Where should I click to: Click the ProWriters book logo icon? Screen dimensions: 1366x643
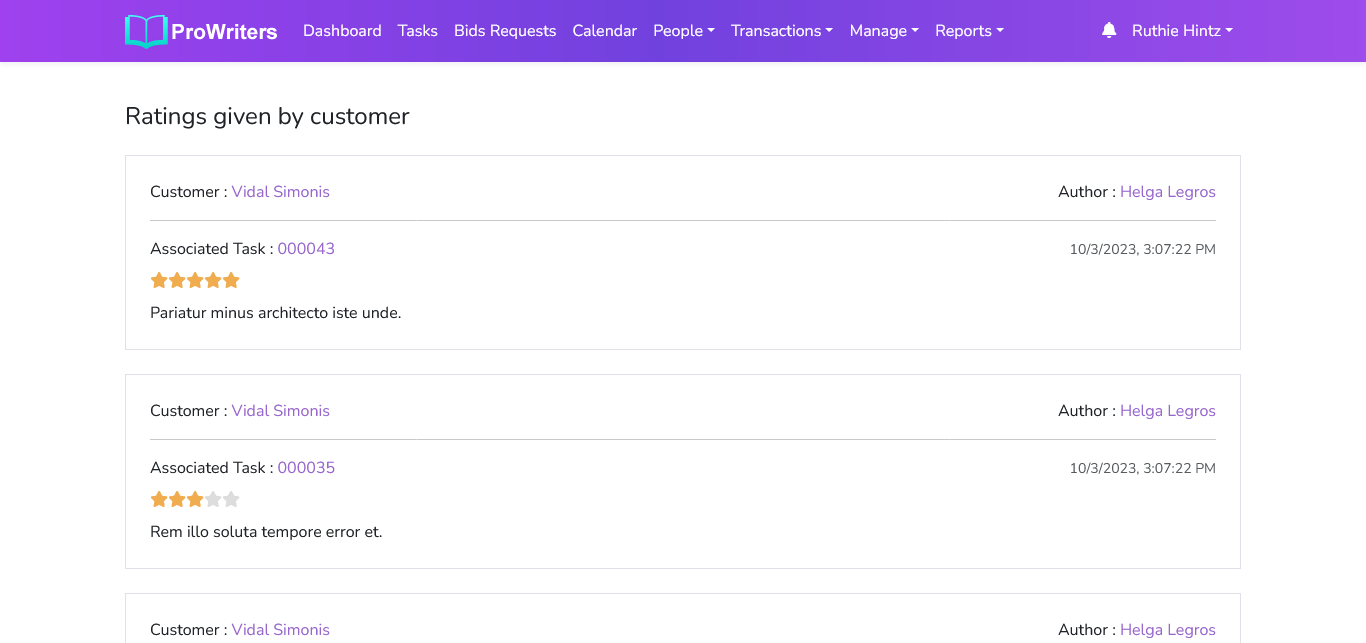tap(146, 31)
